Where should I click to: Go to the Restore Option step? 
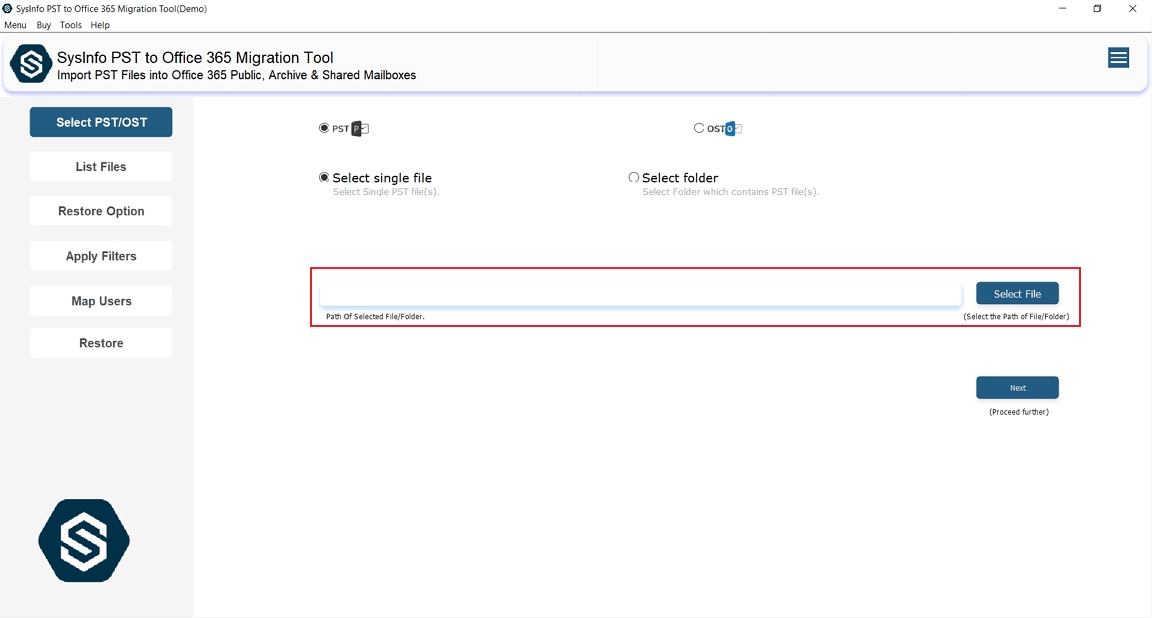click(x=101, y=211)
